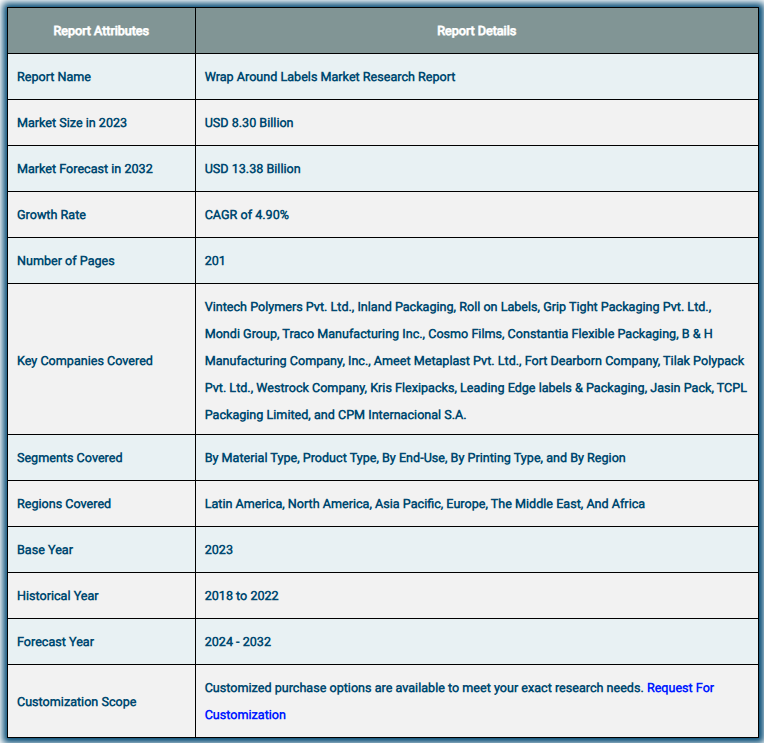Click the Base Year label

pyautogui.click(x=45, y=550)
